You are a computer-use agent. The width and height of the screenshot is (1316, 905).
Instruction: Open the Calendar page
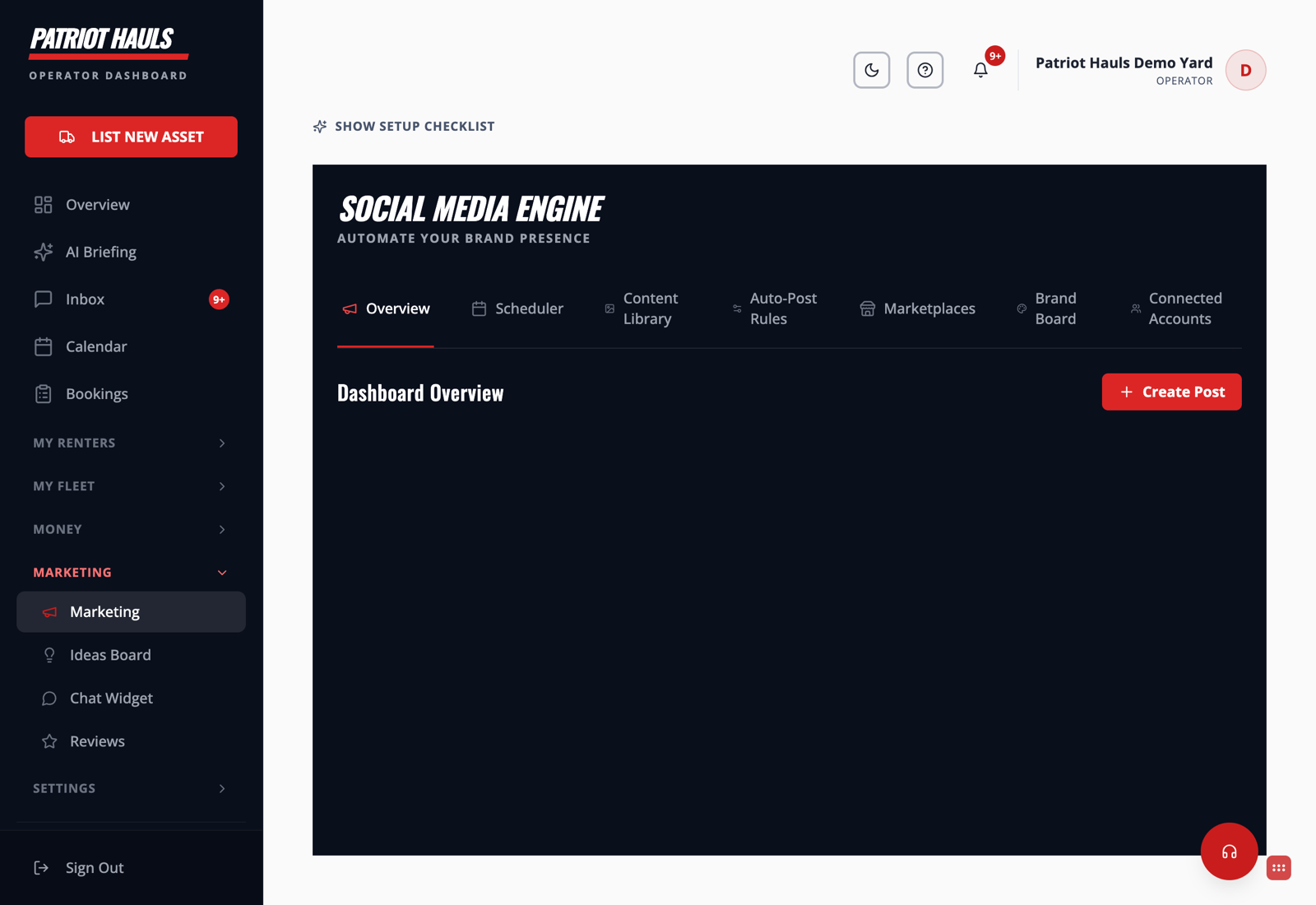pos(131,346)
